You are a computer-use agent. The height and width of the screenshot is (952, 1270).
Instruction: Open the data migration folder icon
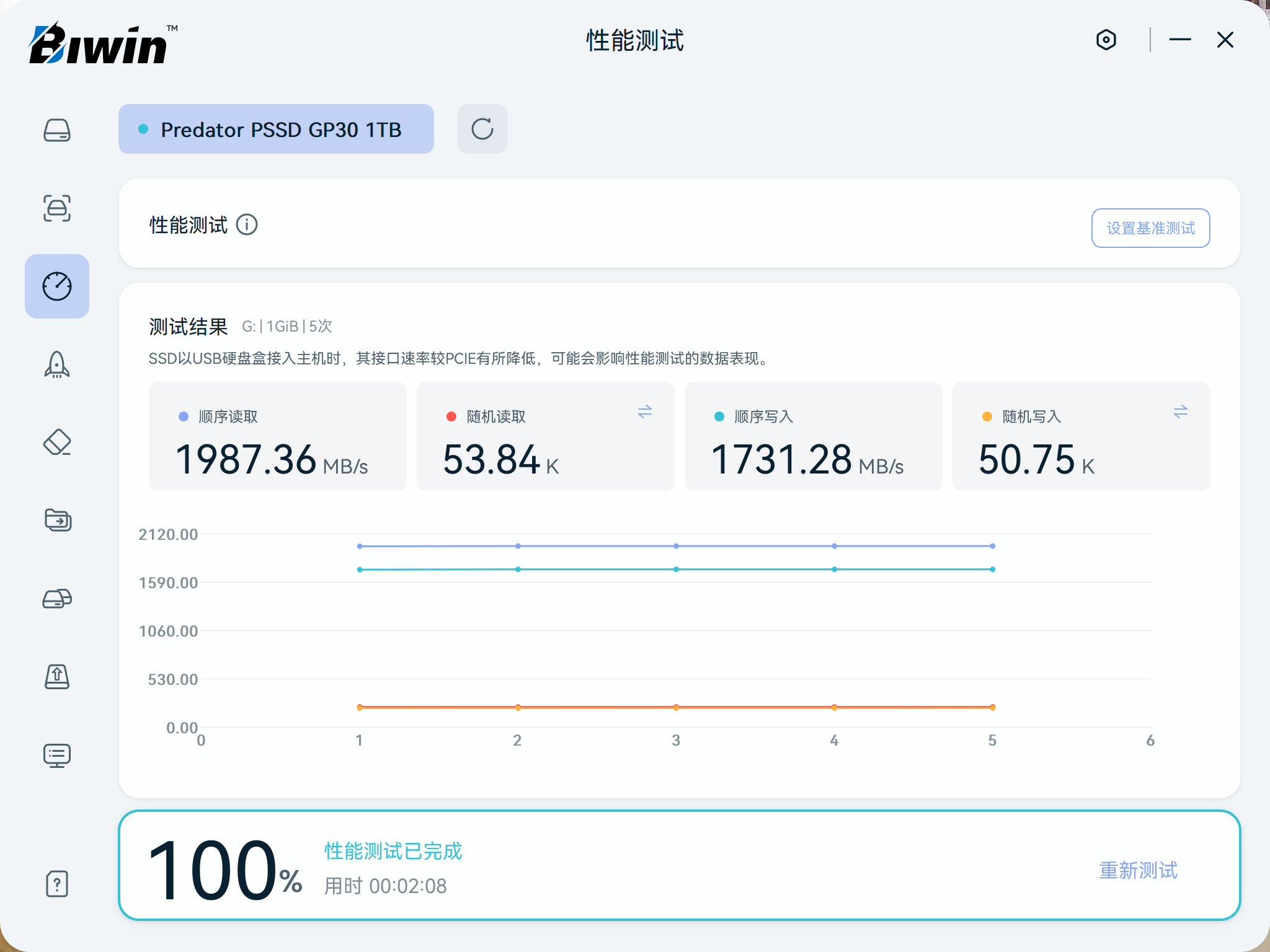pyautogui.click(x=57, y=519)
